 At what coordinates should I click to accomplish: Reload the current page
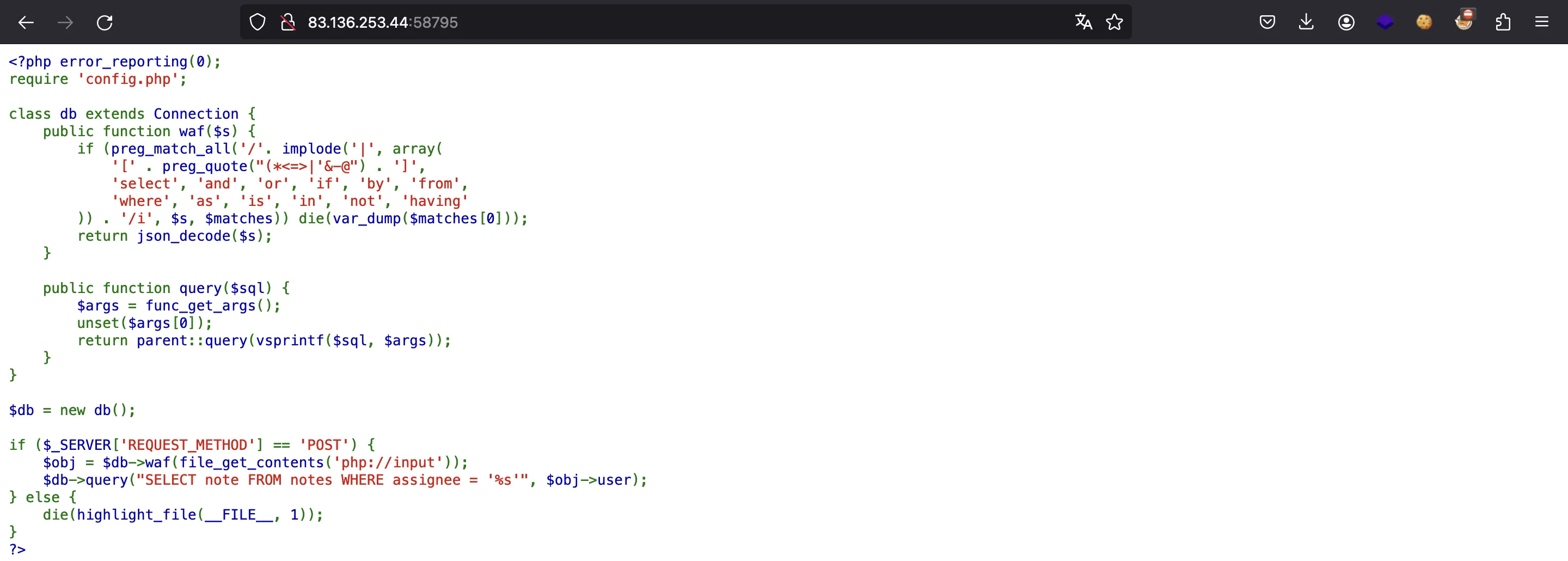pyautogui.click(x=105, y=22)
